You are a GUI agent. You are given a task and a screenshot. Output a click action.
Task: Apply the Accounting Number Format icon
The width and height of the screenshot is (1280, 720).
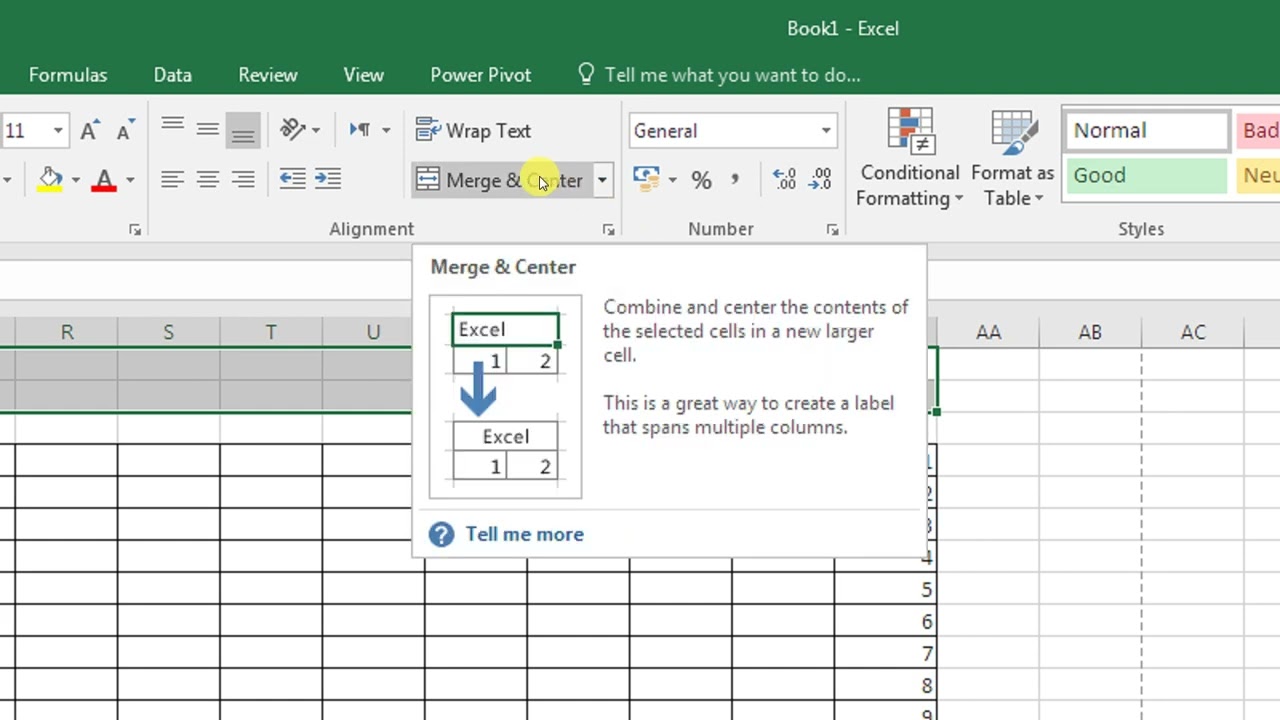click(647, 179)
